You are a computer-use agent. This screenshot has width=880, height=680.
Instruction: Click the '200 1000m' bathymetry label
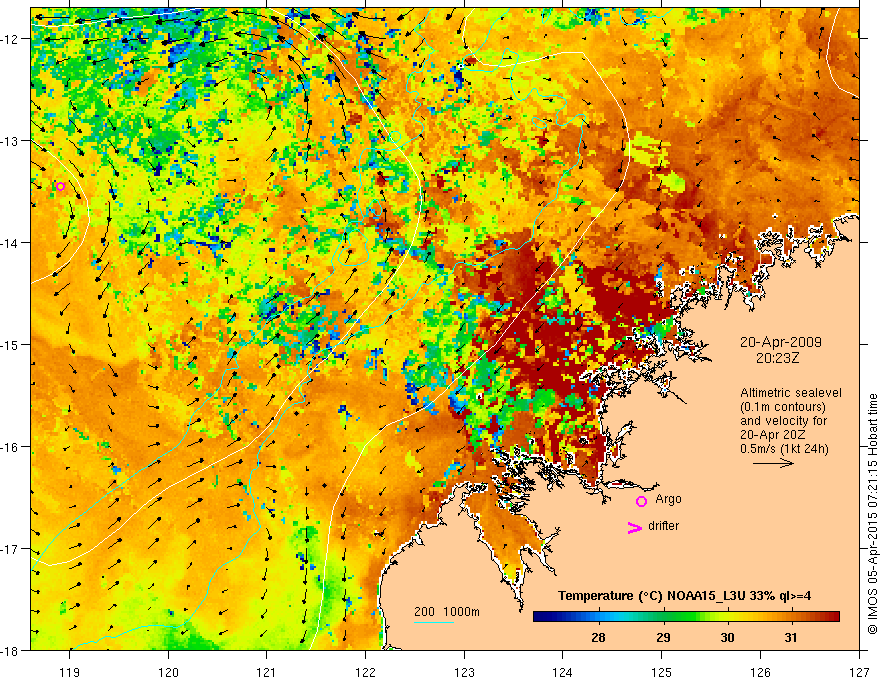[x=447, y=612]
